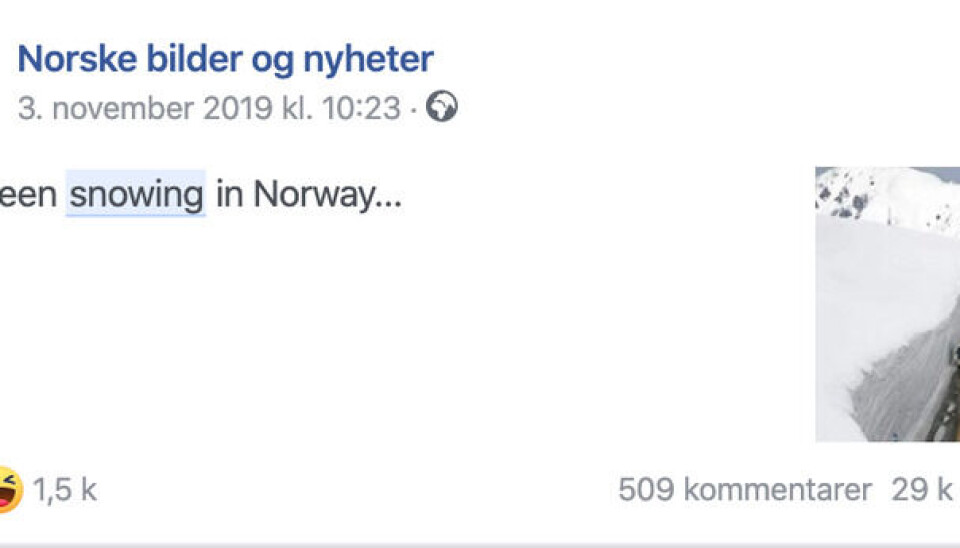Screen dimensions: 960x548
Task: View the 1,5 k reactions count
Action: point(64,490)
